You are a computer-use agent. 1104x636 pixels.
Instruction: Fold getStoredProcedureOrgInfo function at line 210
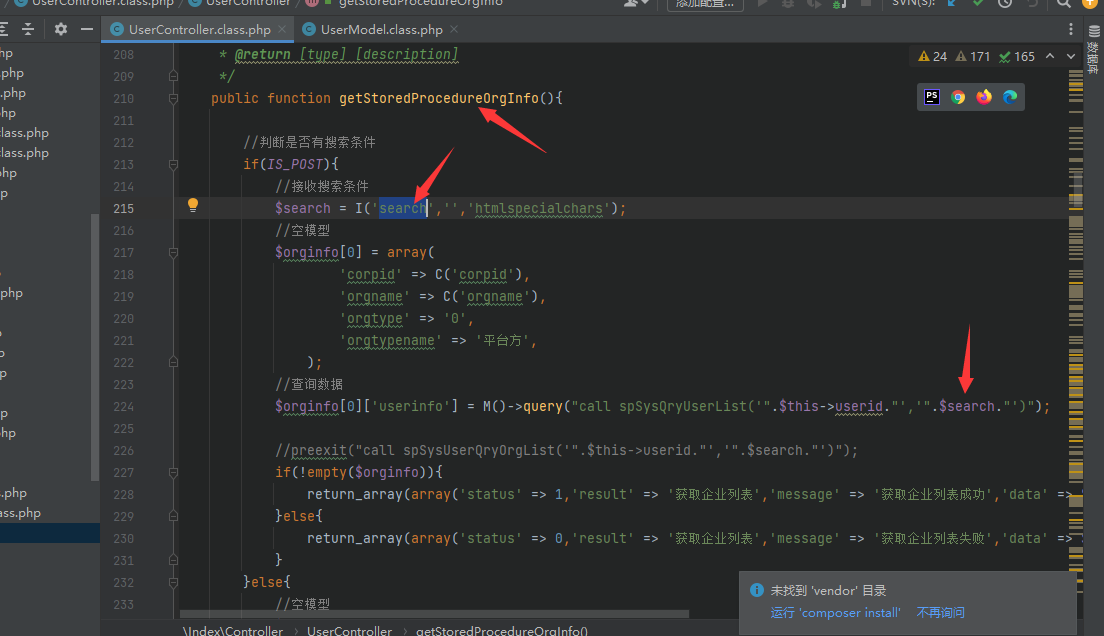click(173, 99)
